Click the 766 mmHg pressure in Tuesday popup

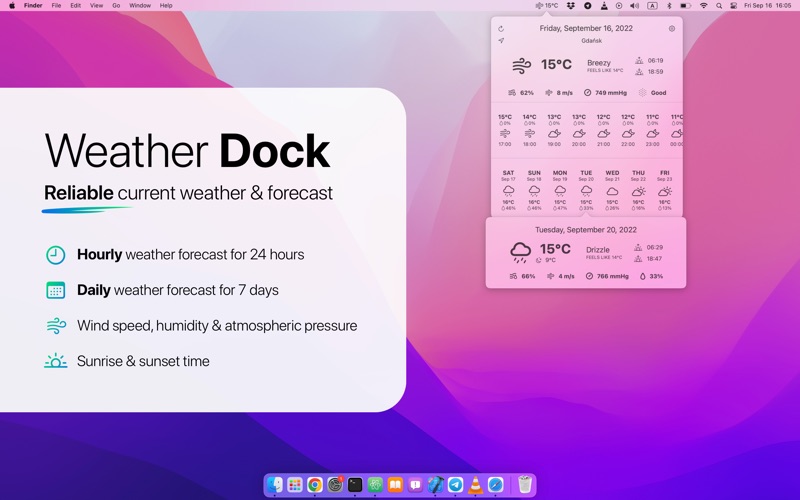607,276
